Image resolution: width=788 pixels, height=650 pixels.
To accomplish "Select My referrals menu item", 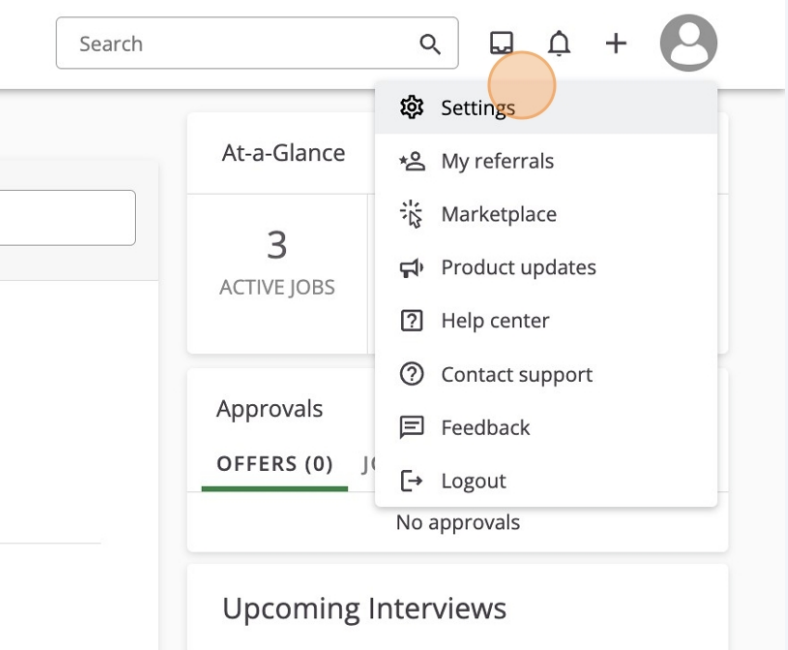I will point(546,161).
